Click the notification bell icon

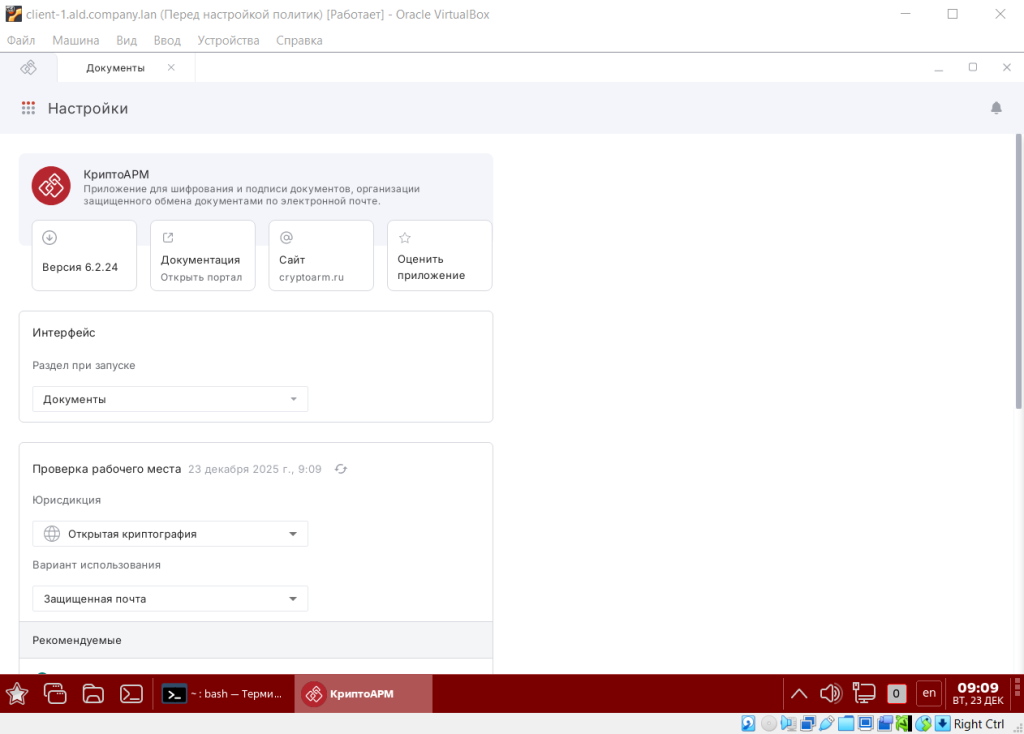click(x=996, y=108)
